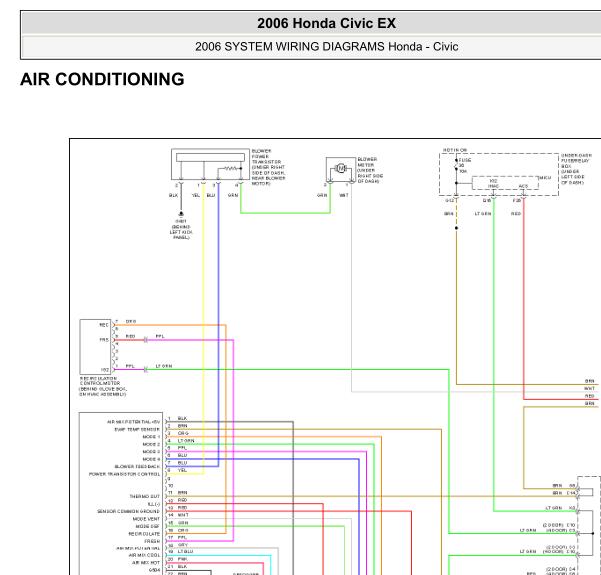The width and height of the screenshot is (601, 575).
Task: Click the 'MODE DEF' pin label
Action: coord(148,526)
